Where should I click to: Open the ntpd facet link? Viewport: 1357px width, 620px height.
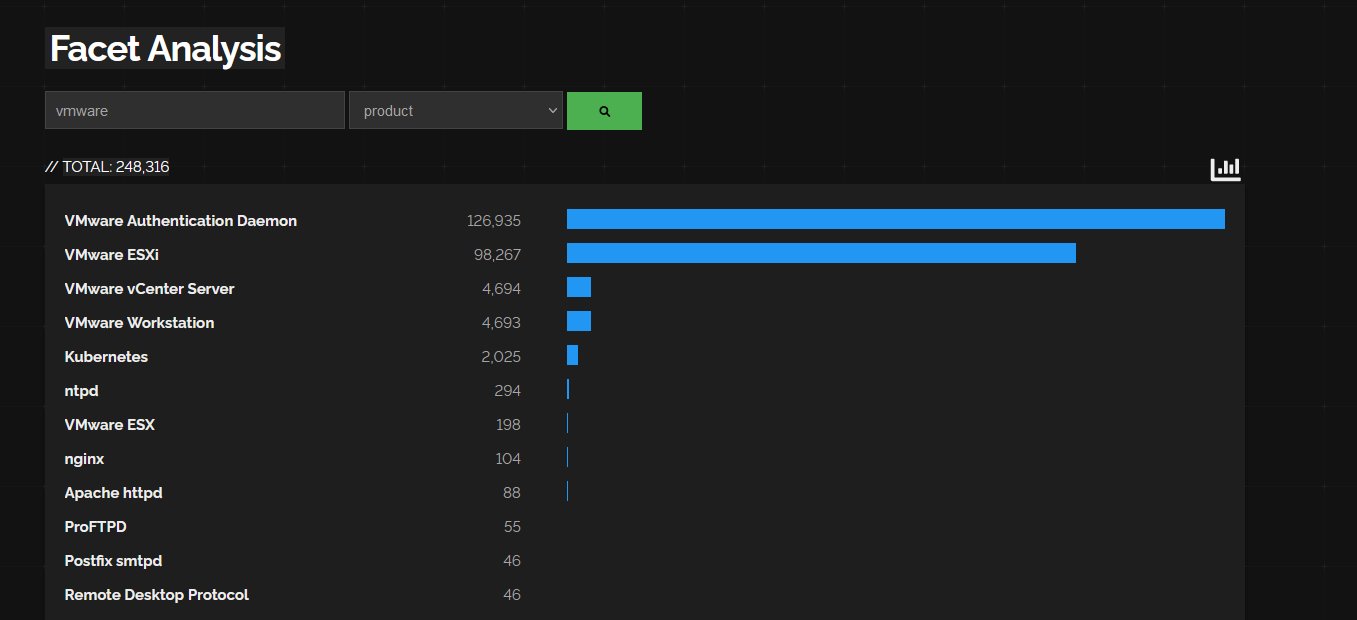point(82,391)
